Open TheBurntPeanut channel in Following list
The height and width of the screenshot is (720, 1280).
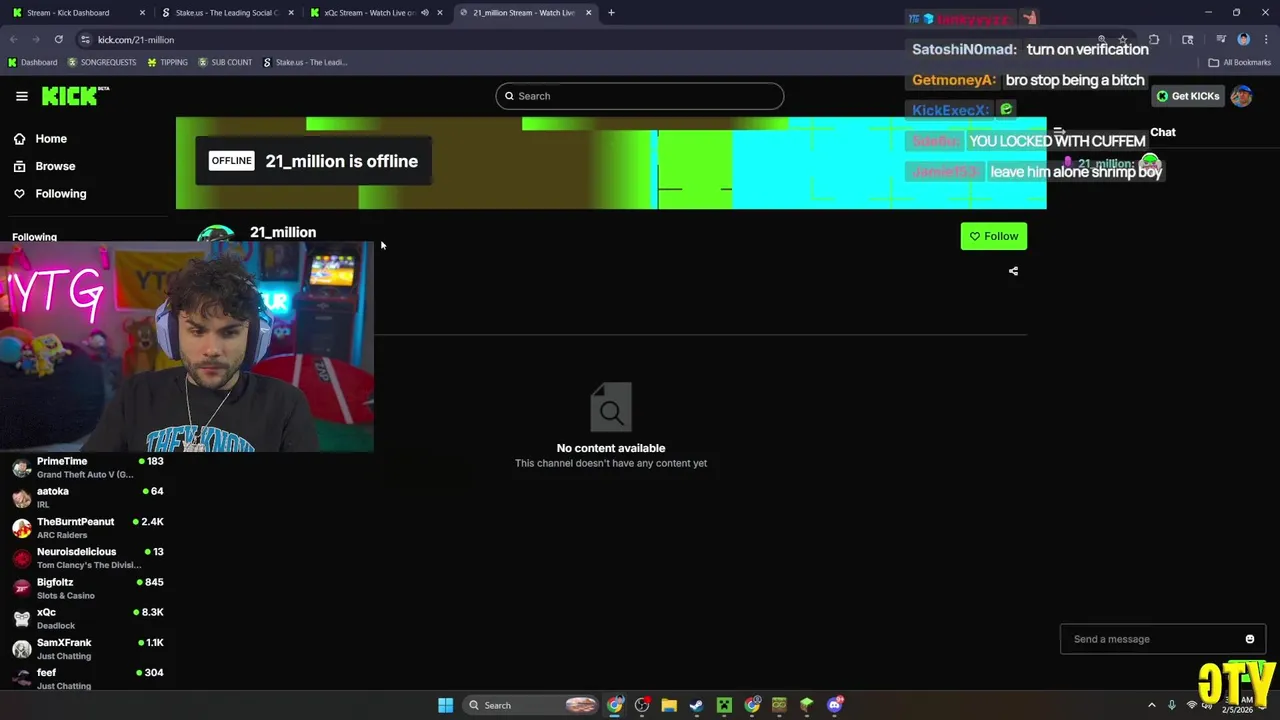pos(87,528)
